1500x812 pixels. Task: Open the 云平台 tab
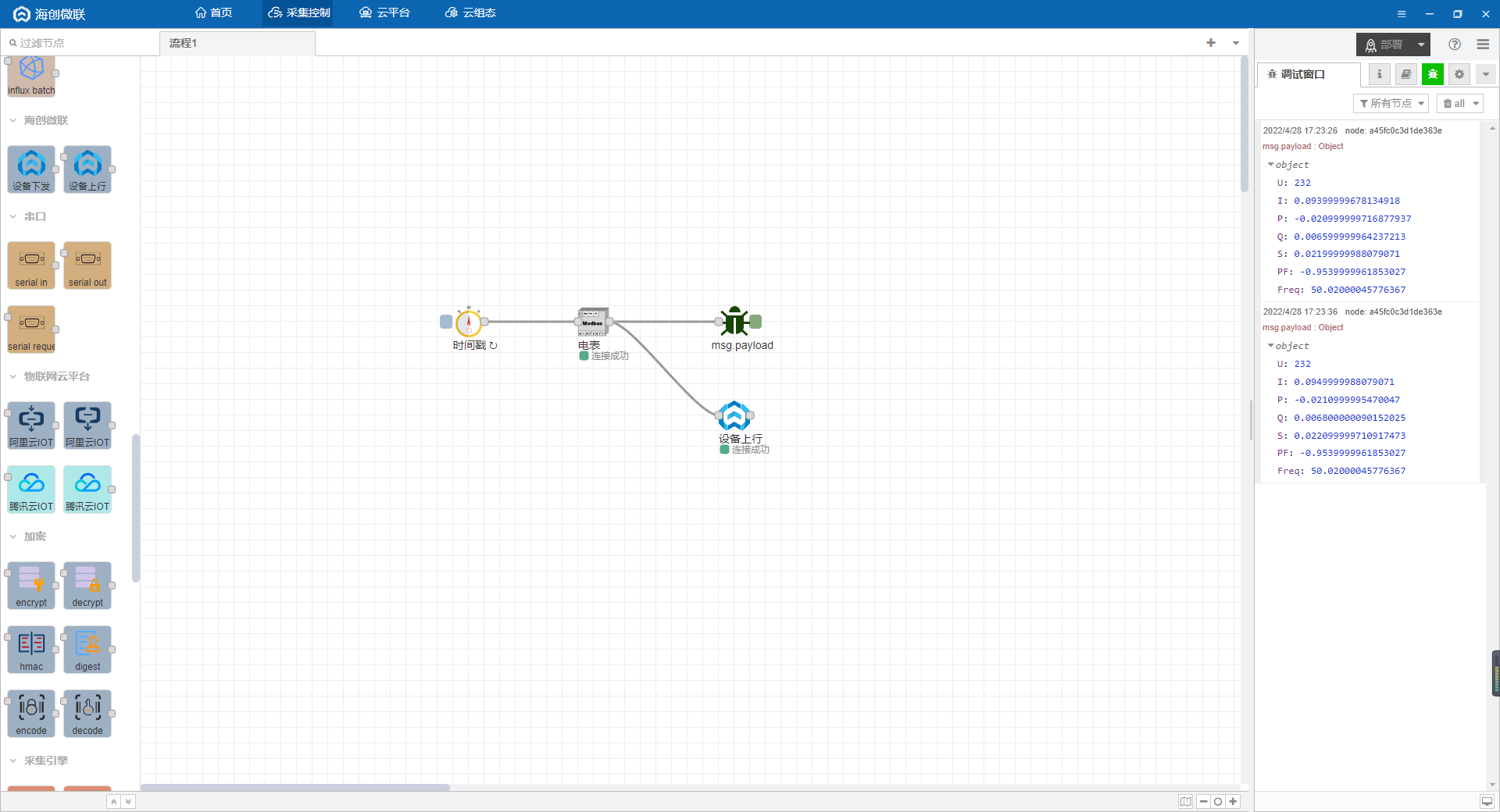(x=384, y=12)
